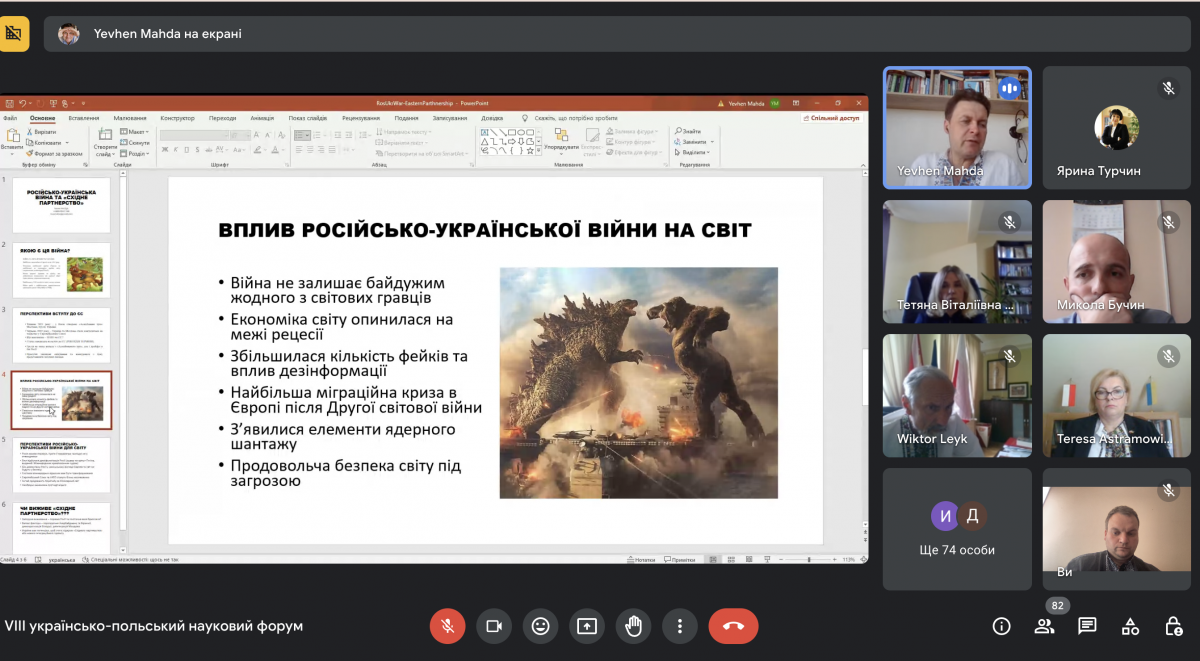This screenshot has height=661, width=1200.
Task: Show the participants list
Action: coord(1044,626)
